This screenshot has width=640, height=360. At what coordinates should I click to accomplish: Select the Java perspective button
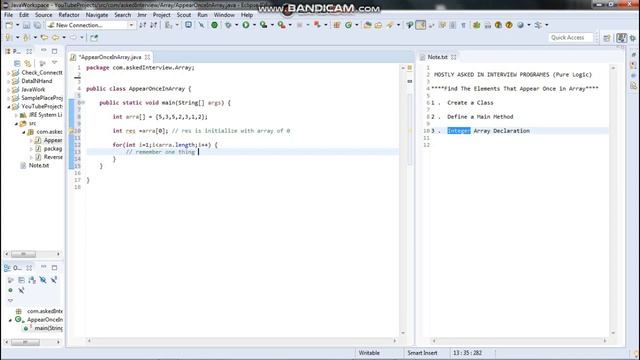tap(621, 38)
